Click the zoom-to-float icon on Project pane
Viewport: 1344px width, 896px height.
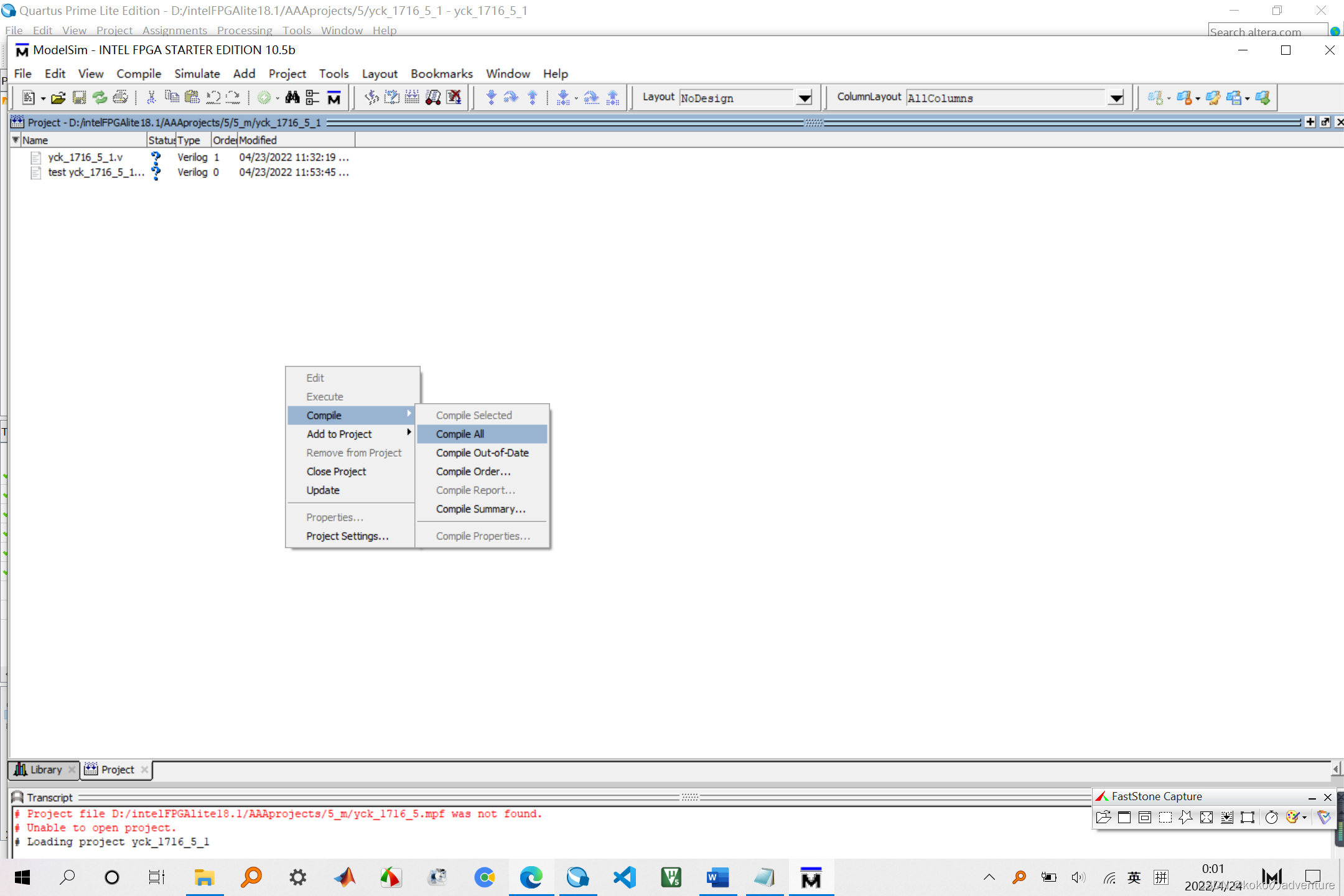point(1325,122)
